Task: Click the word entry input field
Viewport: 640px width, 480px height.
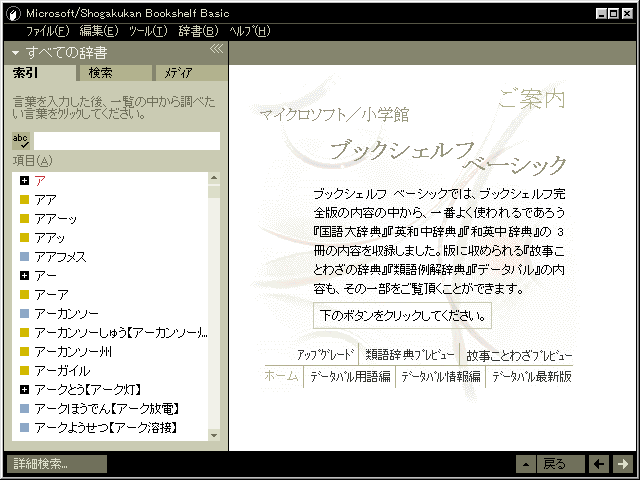Action: 127,141
